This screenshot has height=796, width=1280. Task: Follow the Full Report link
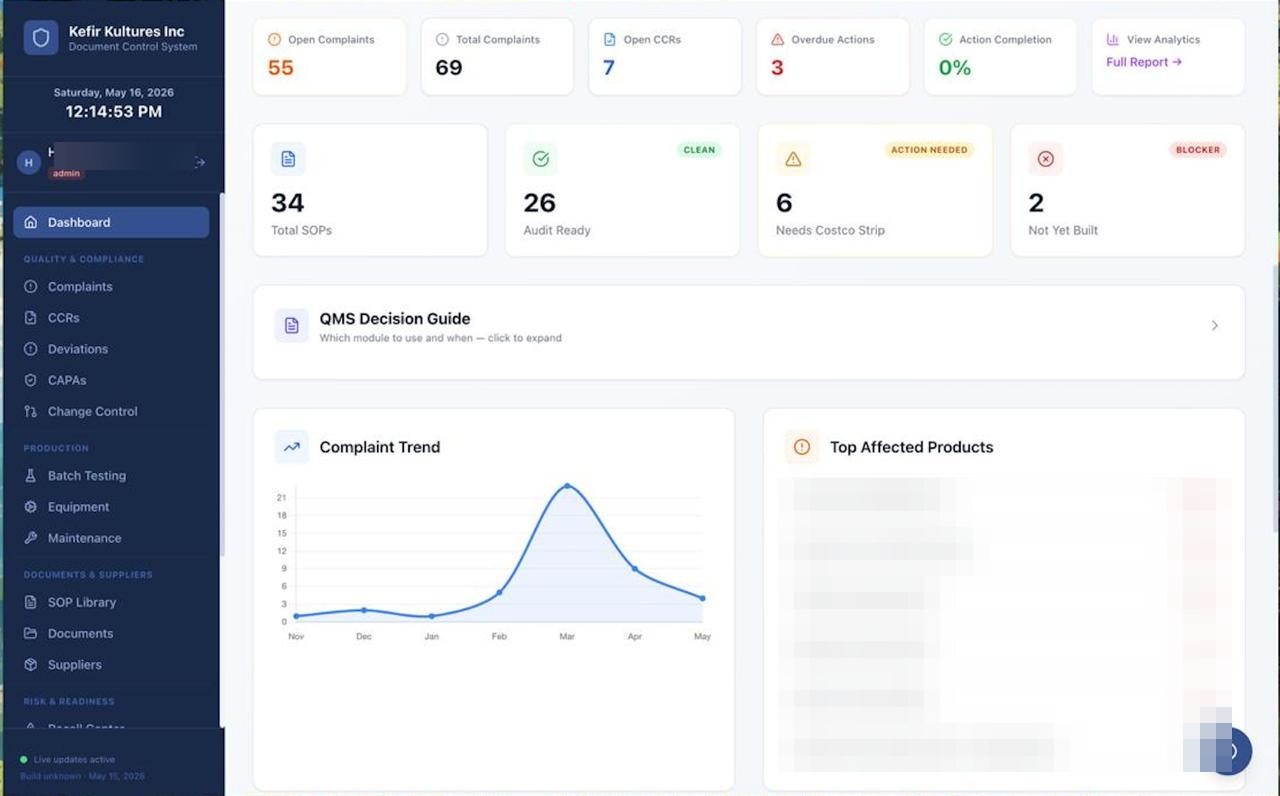pyautogui.click(x=1144, y=62)
